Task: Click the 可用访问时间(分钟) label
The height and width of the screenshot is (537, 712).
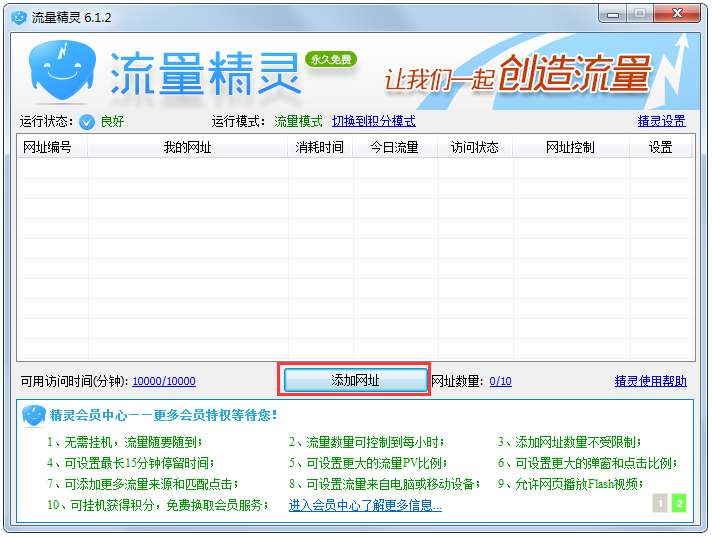Action: [74, 381]
